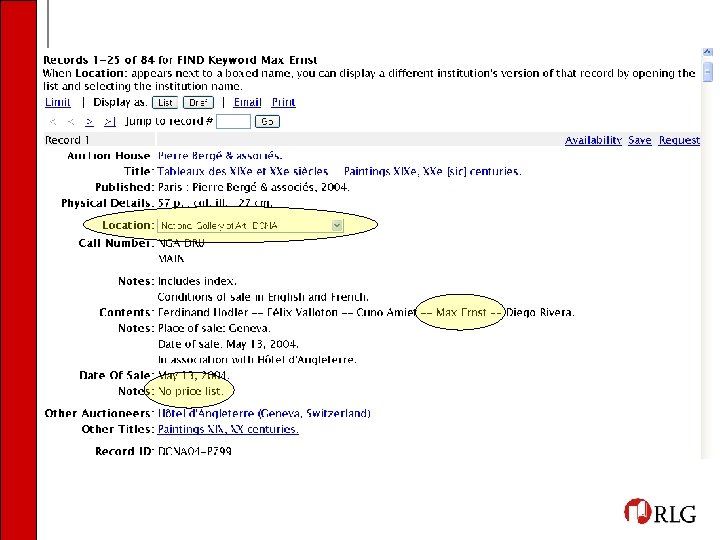Jump to last record page arrow

point(109,122)
